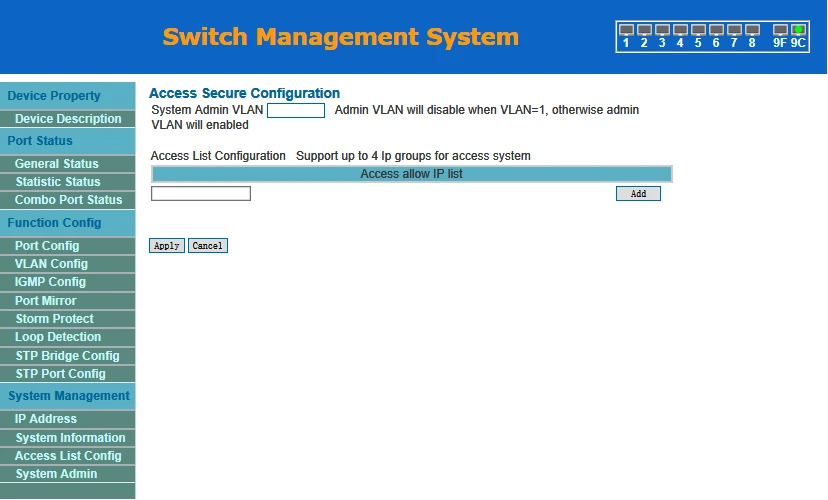
Task: Navigate to Storm Protect settings
Action: pyautogui.click(x=54, y=319)
